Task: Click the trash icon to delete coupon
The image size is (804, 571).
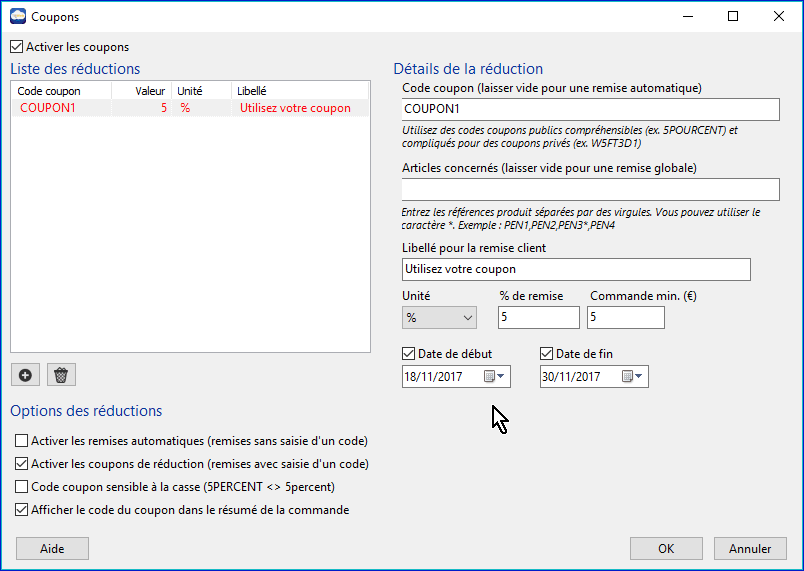Action: [61, 375]
